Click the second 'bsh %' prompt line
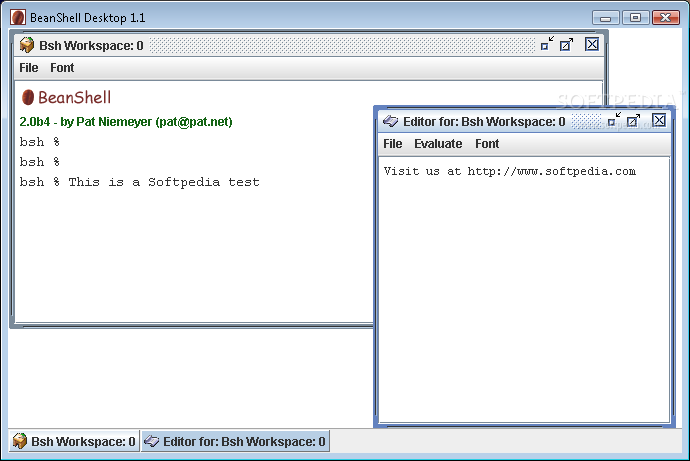690x461 pixels. 40,162
